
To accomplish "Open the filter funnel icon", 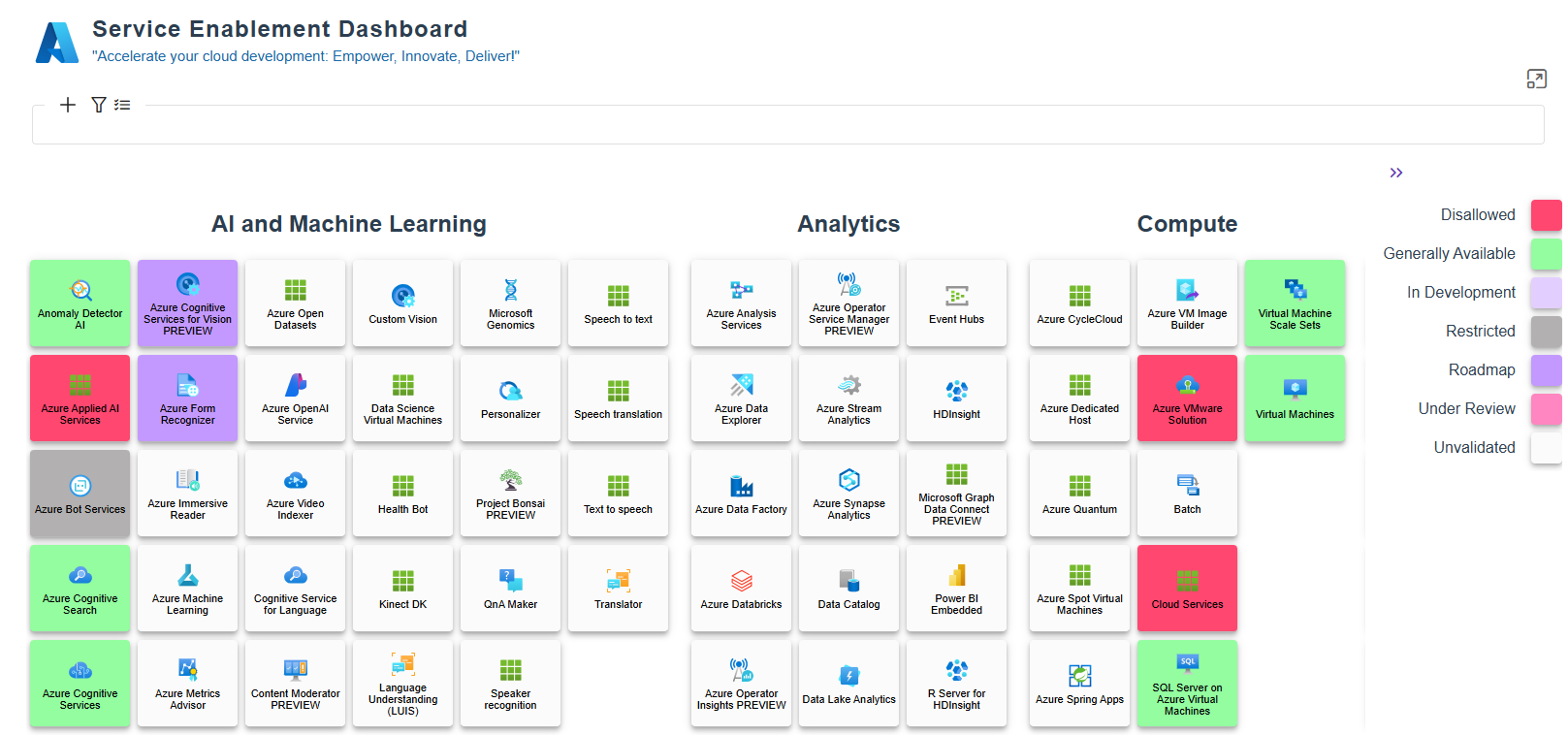I will (x=99, y=105).
